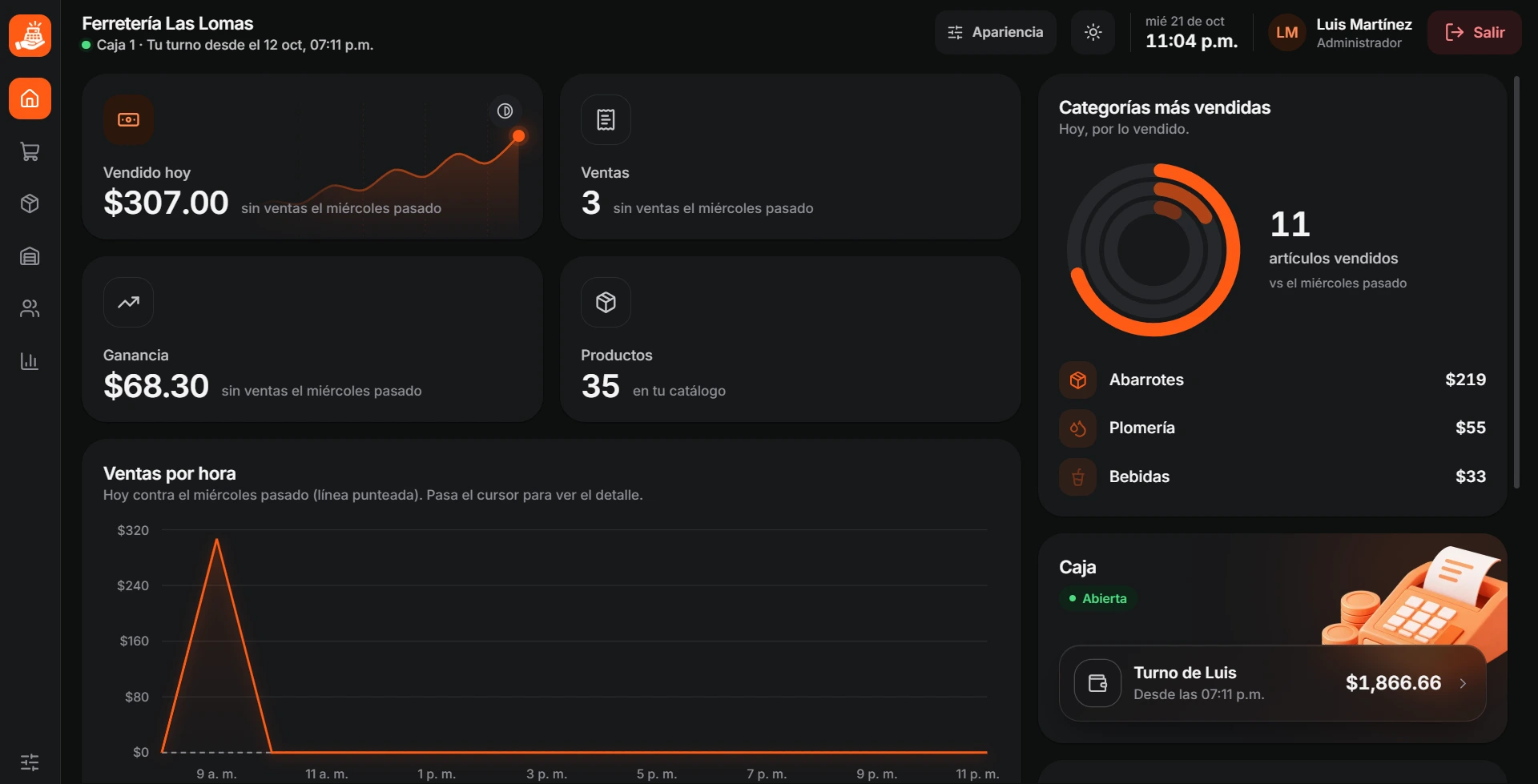Viewport: 1538px width, 784px height.
Task: Click the Abierta status badge
Action: 1097,598
